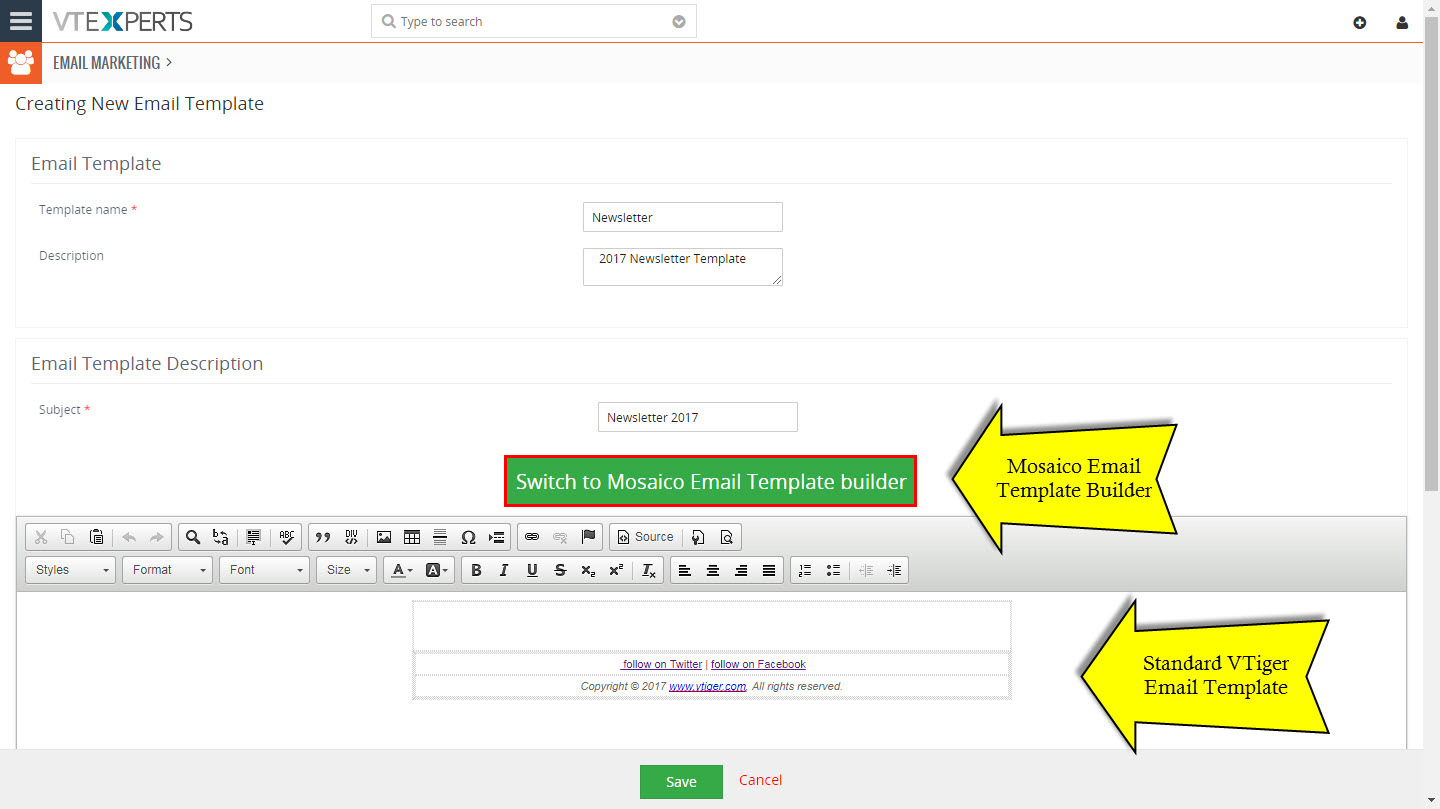This screenshot has width=1440, height=809.
Task: Click the Subject input field
Action: coord(698,417)
